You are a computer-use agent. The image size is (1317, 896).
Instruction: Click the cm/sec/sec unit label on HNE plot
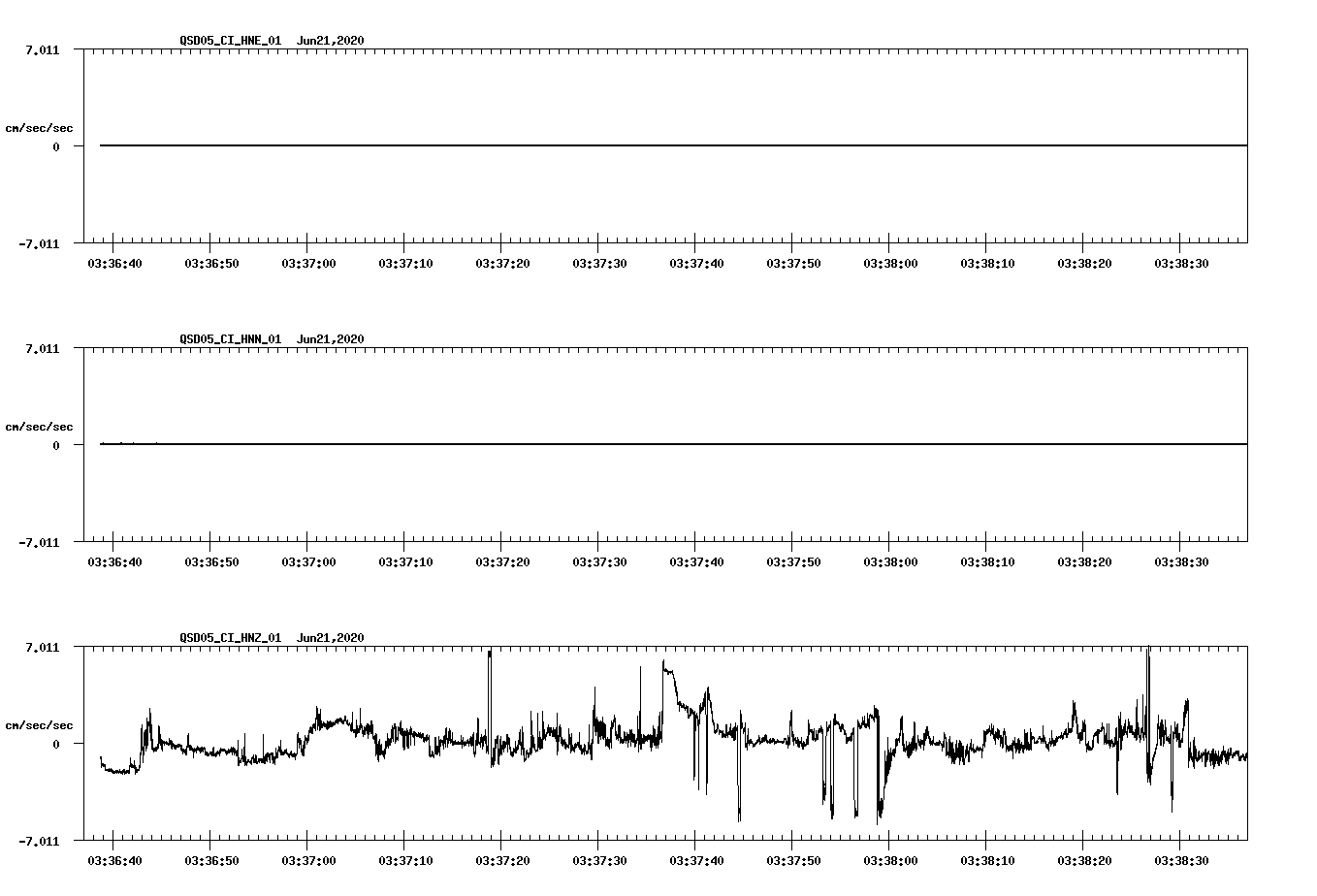39,128
